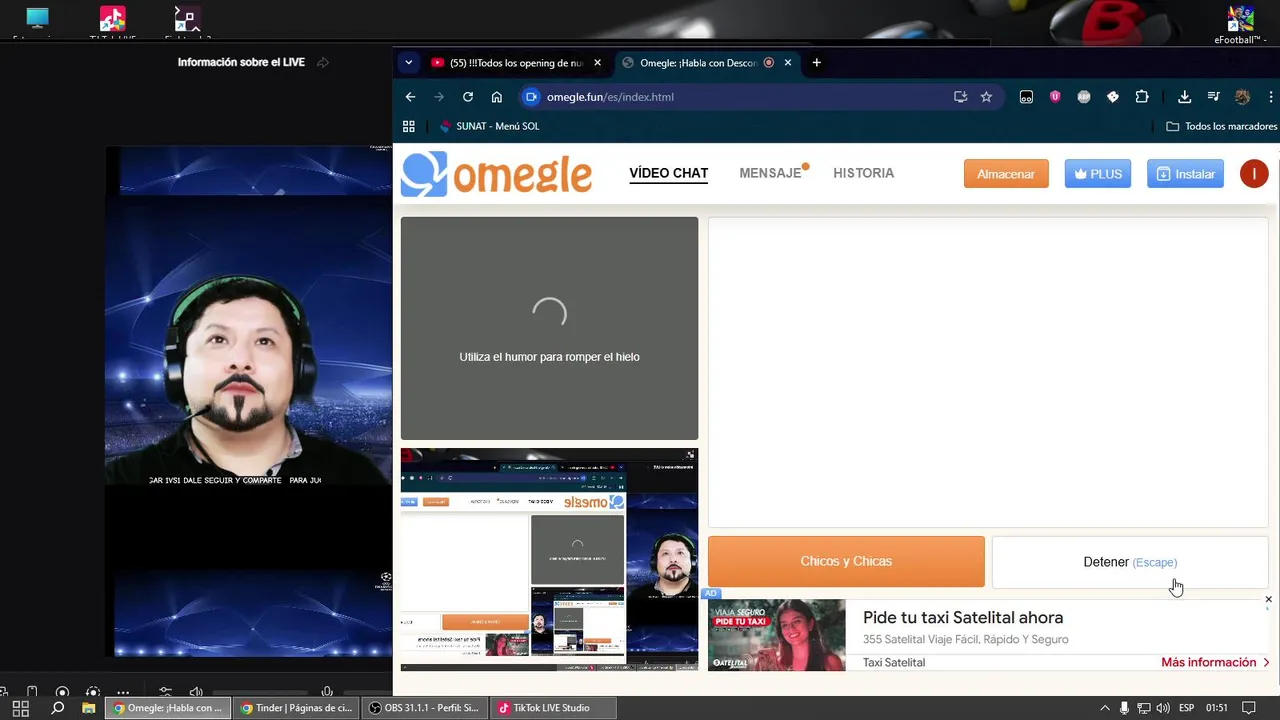The image size is (1280, 720).
Task: Open the Chrome apps grid in bookmarks bar
Action: 408,126
